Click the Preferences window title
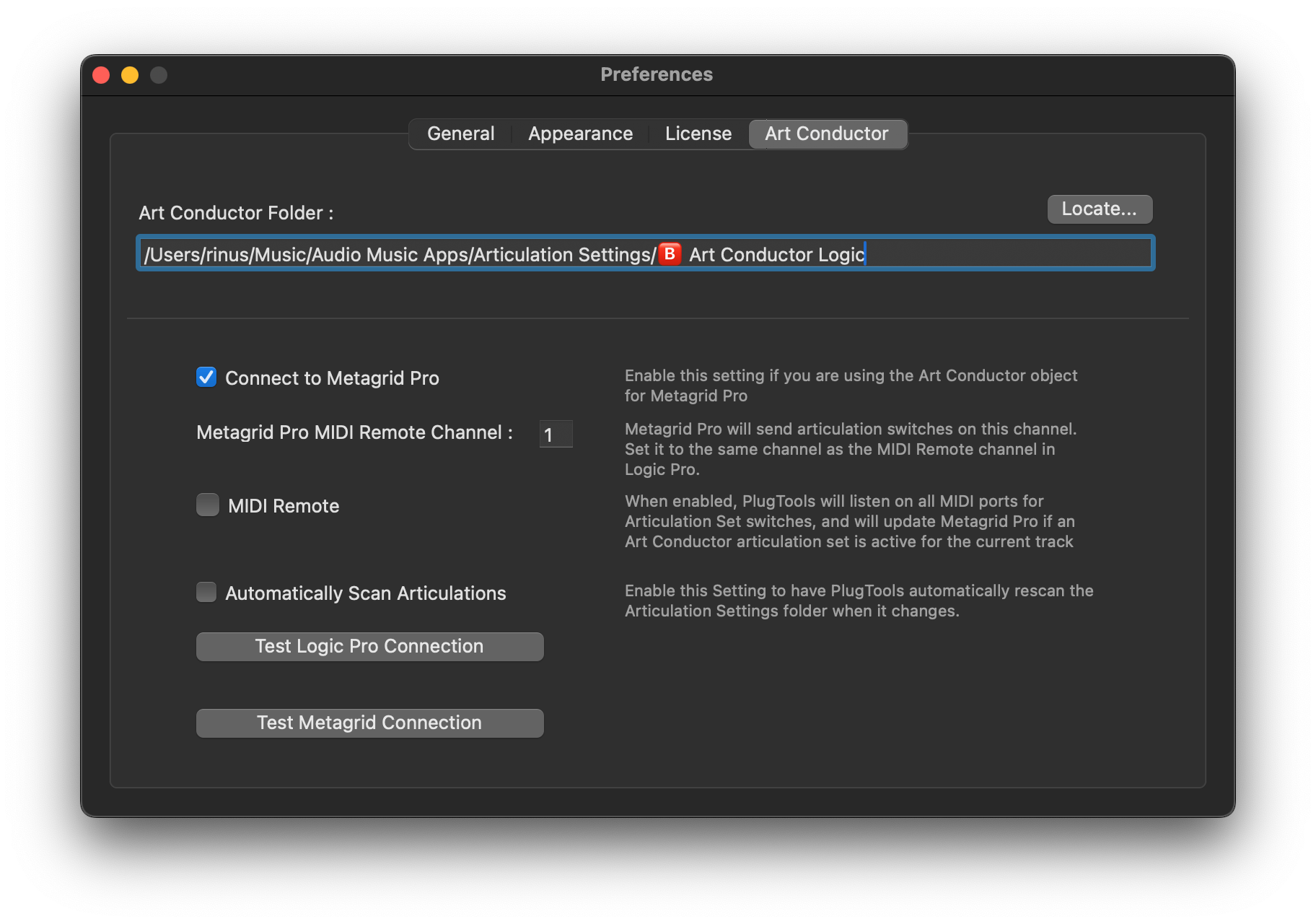This screenshot has height=924, width=1316. click(x=657, y=74)
